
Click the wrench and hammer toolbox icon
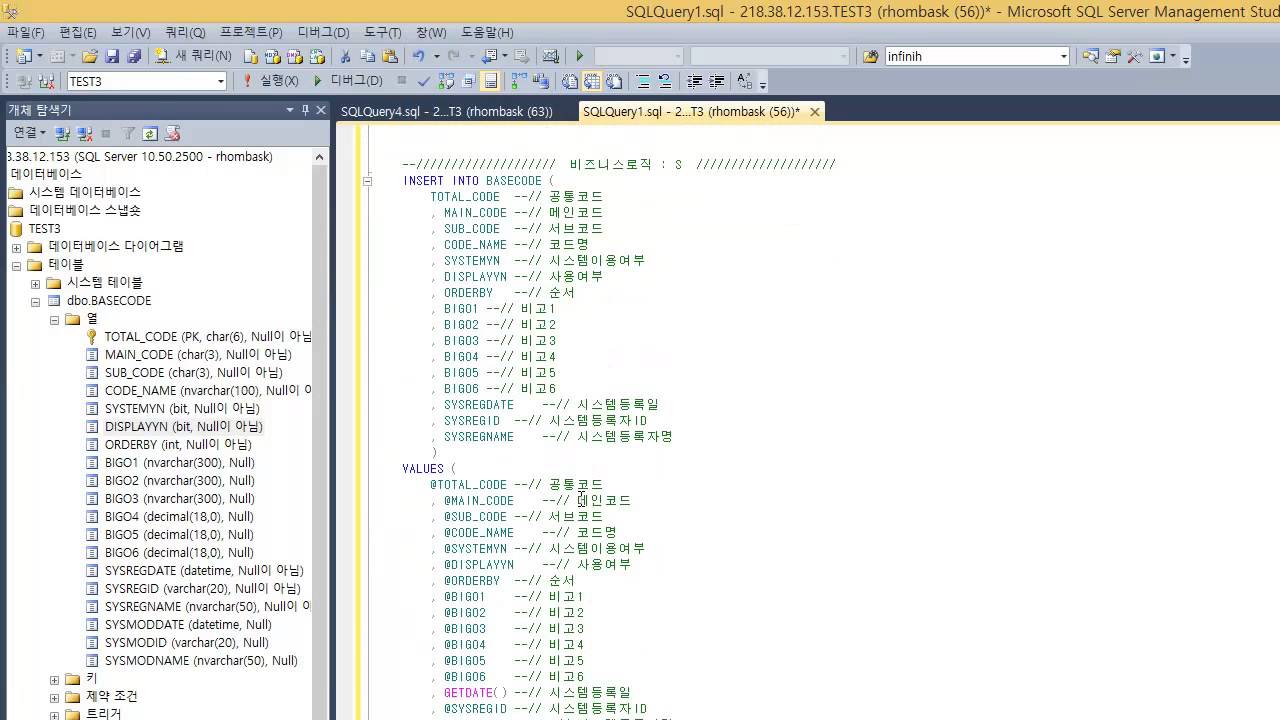[1134, 56]
